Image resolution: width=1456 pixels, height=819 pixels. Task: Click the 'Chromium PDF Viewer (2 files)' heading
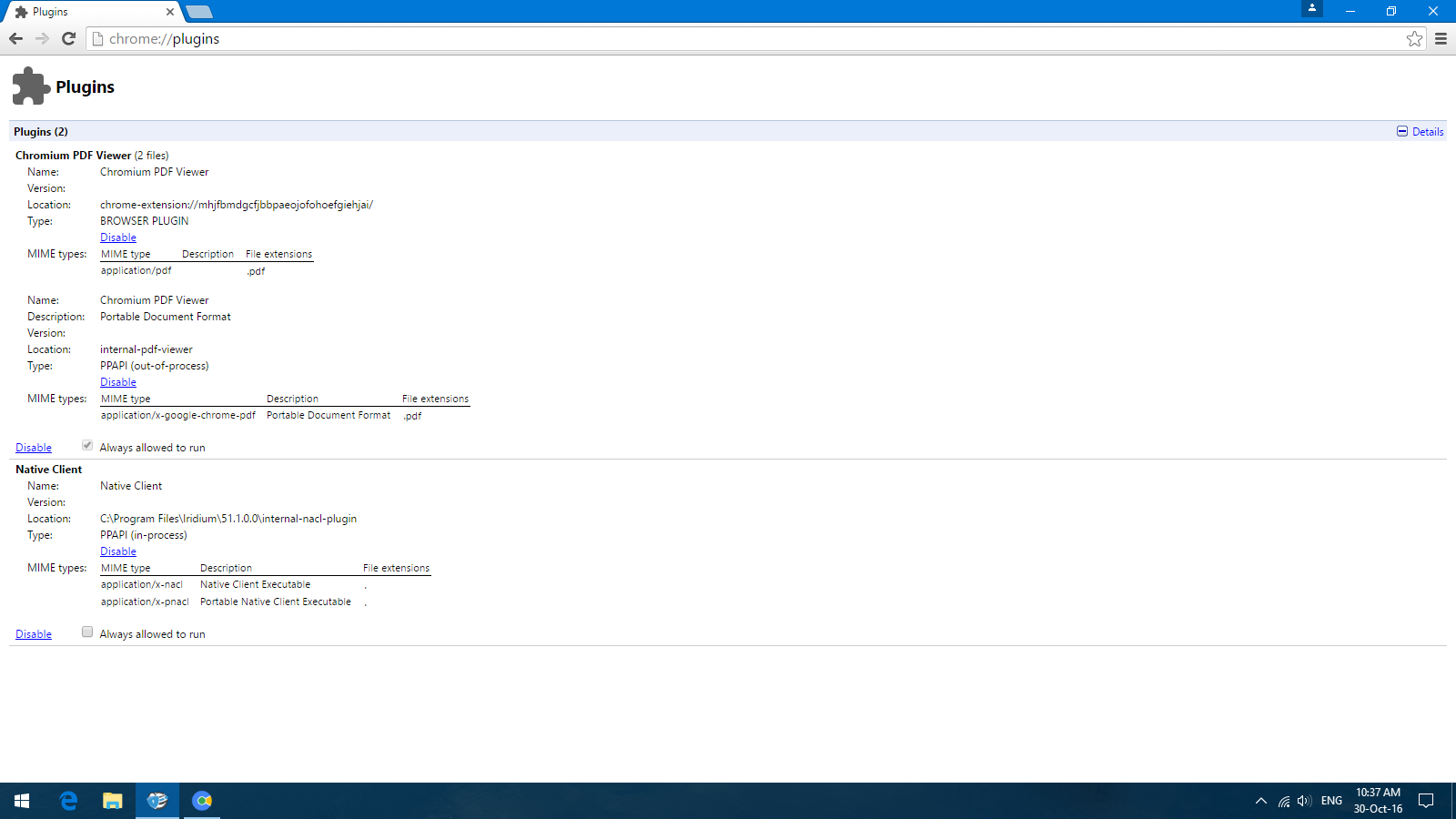(x=92, y=156)
